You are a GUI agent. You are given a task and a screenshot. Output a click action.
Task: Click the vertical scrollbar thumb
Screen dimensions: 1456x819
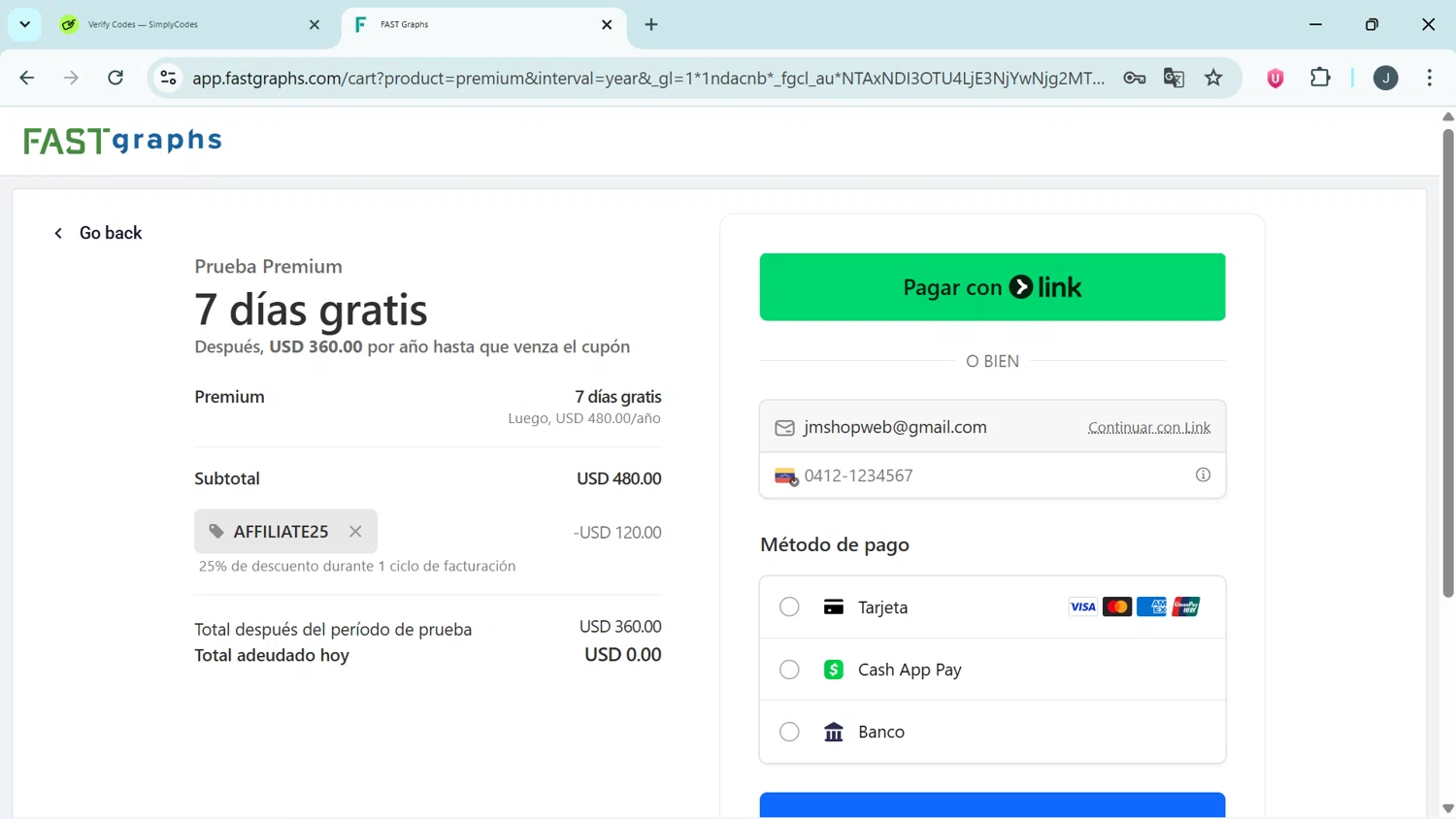click(x=1447, y=363)
